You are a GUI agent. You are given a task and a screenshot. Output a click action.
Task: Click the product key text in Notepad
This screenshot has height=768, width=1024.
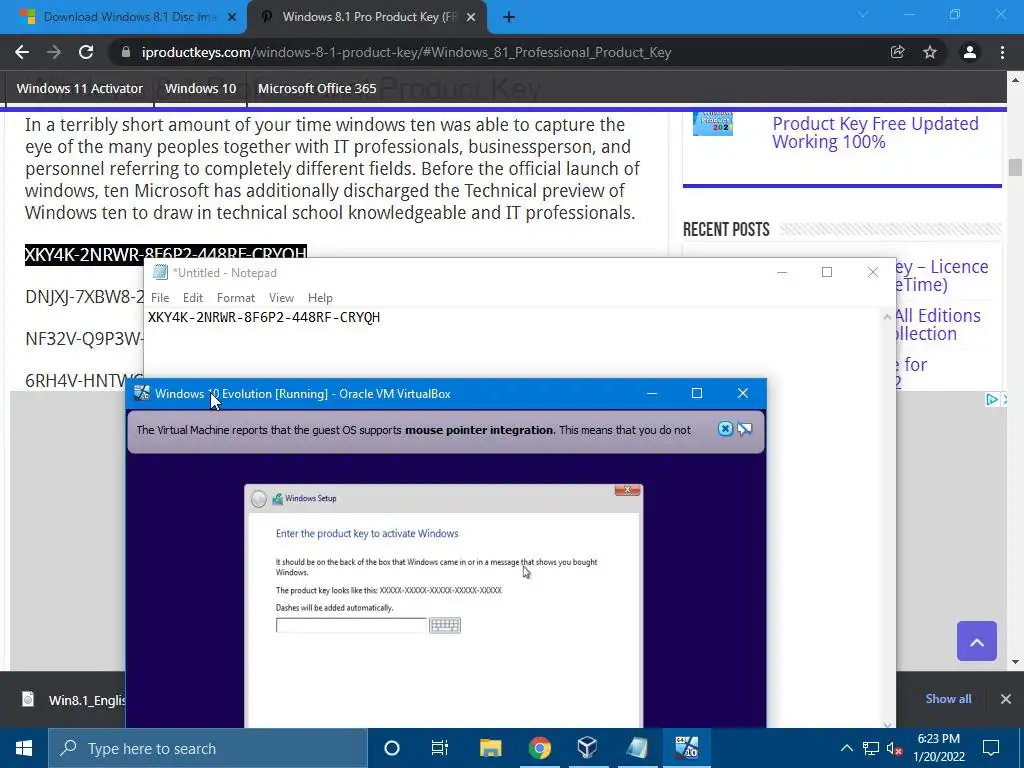point(264,317)
